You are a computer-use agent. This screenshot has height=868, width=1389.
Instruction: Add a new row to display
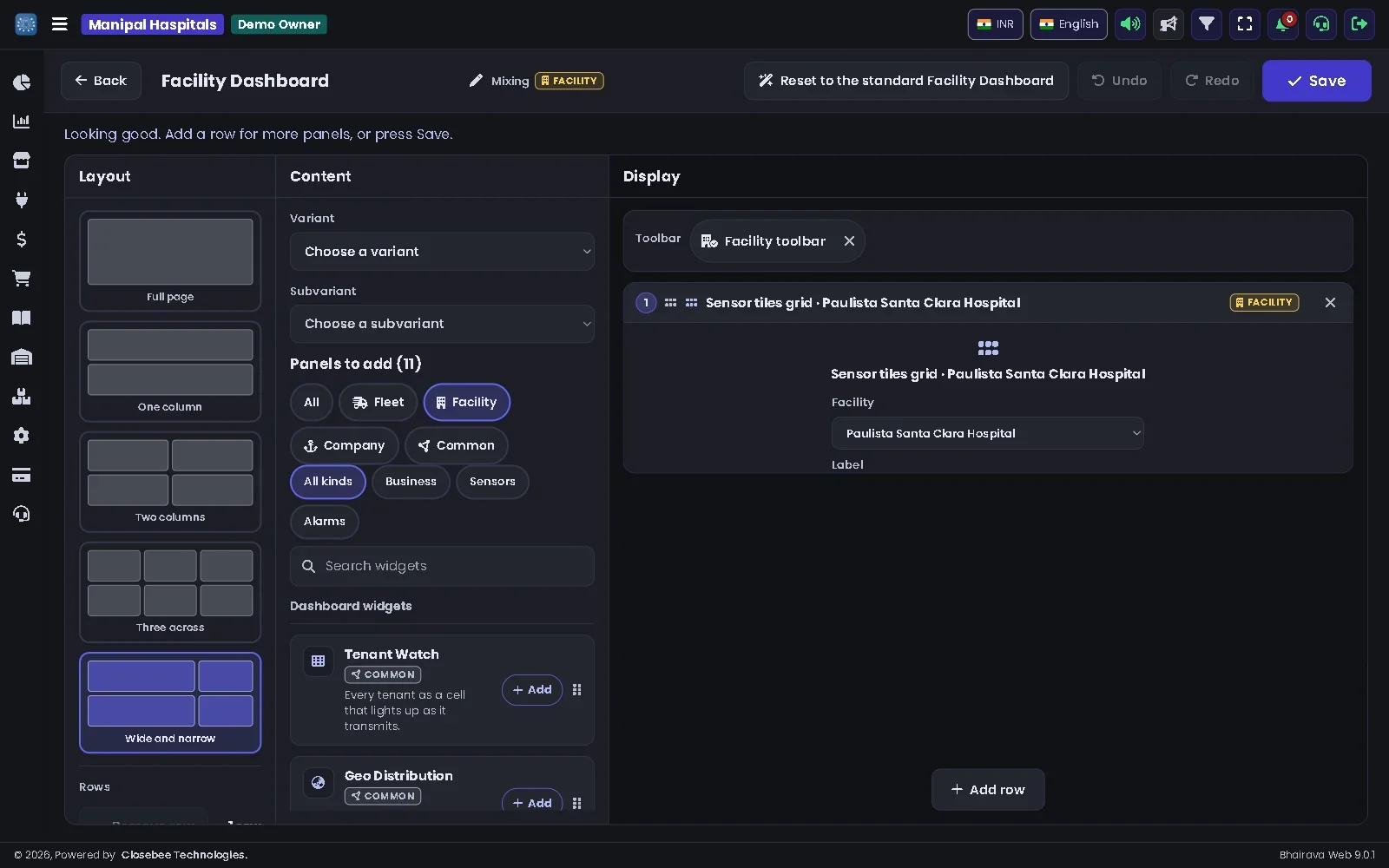(988, 790)
